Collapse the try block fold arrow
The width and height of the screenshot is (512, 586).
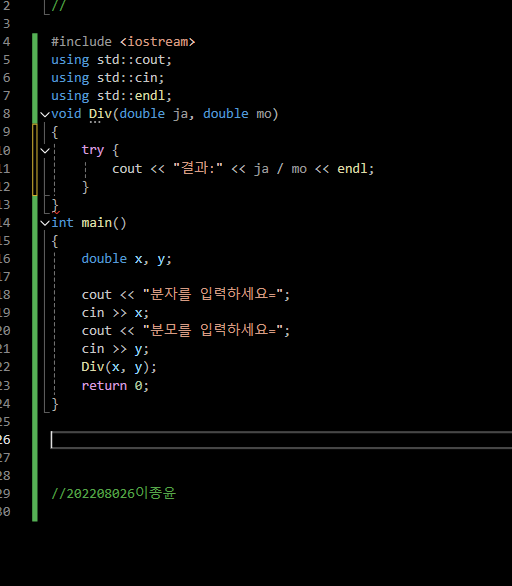[x=45, y=151]
